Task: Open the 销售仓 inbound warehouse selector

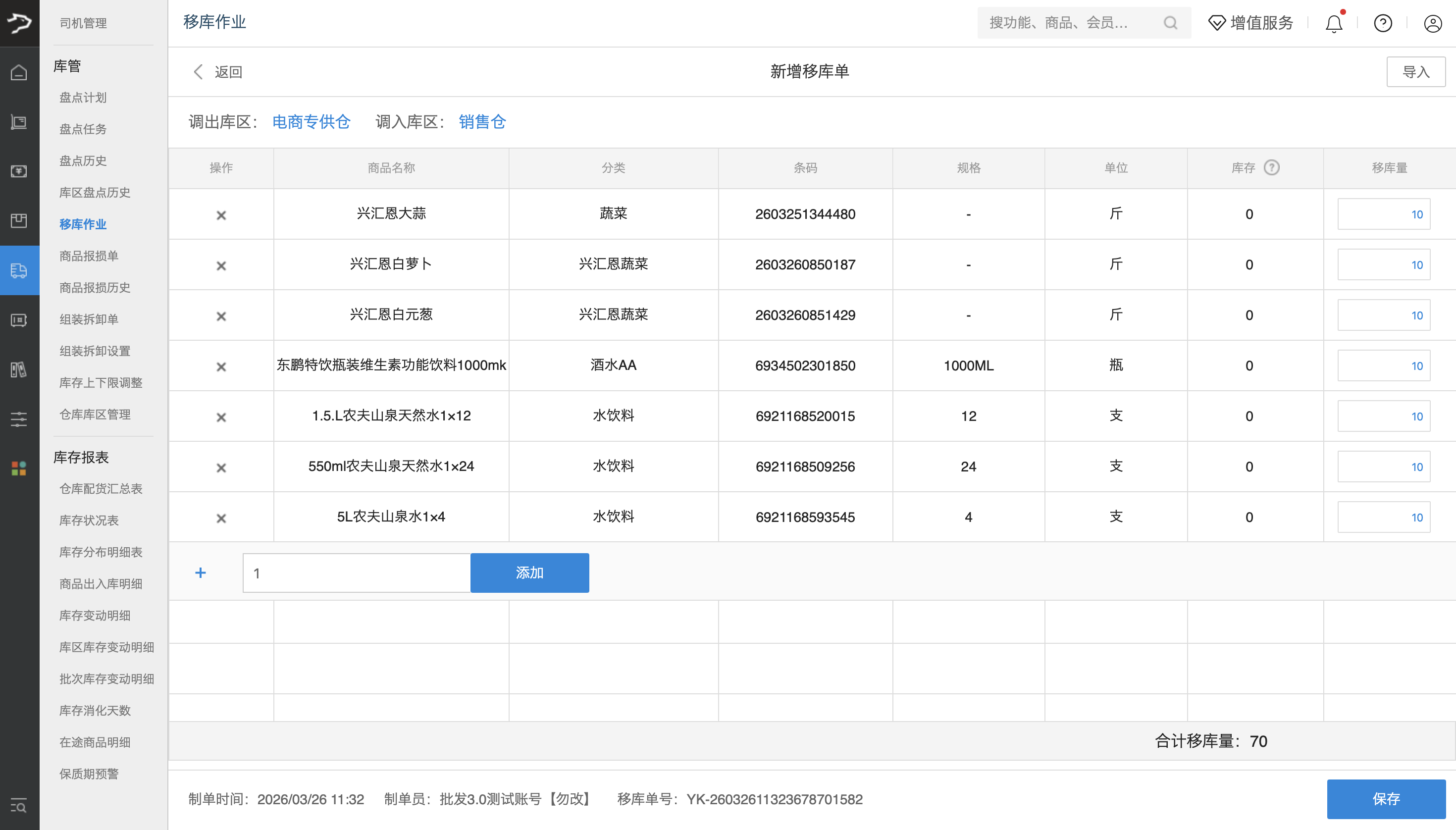Action: click(481, 122)
